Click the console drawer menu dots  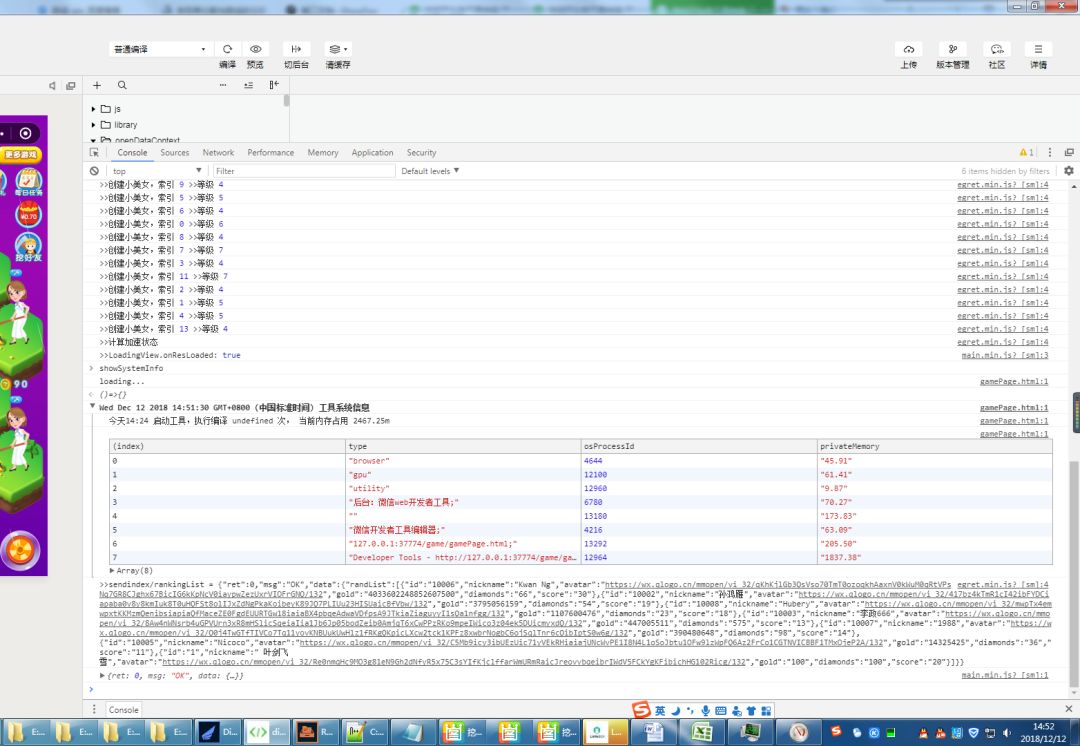coord(94,709)
